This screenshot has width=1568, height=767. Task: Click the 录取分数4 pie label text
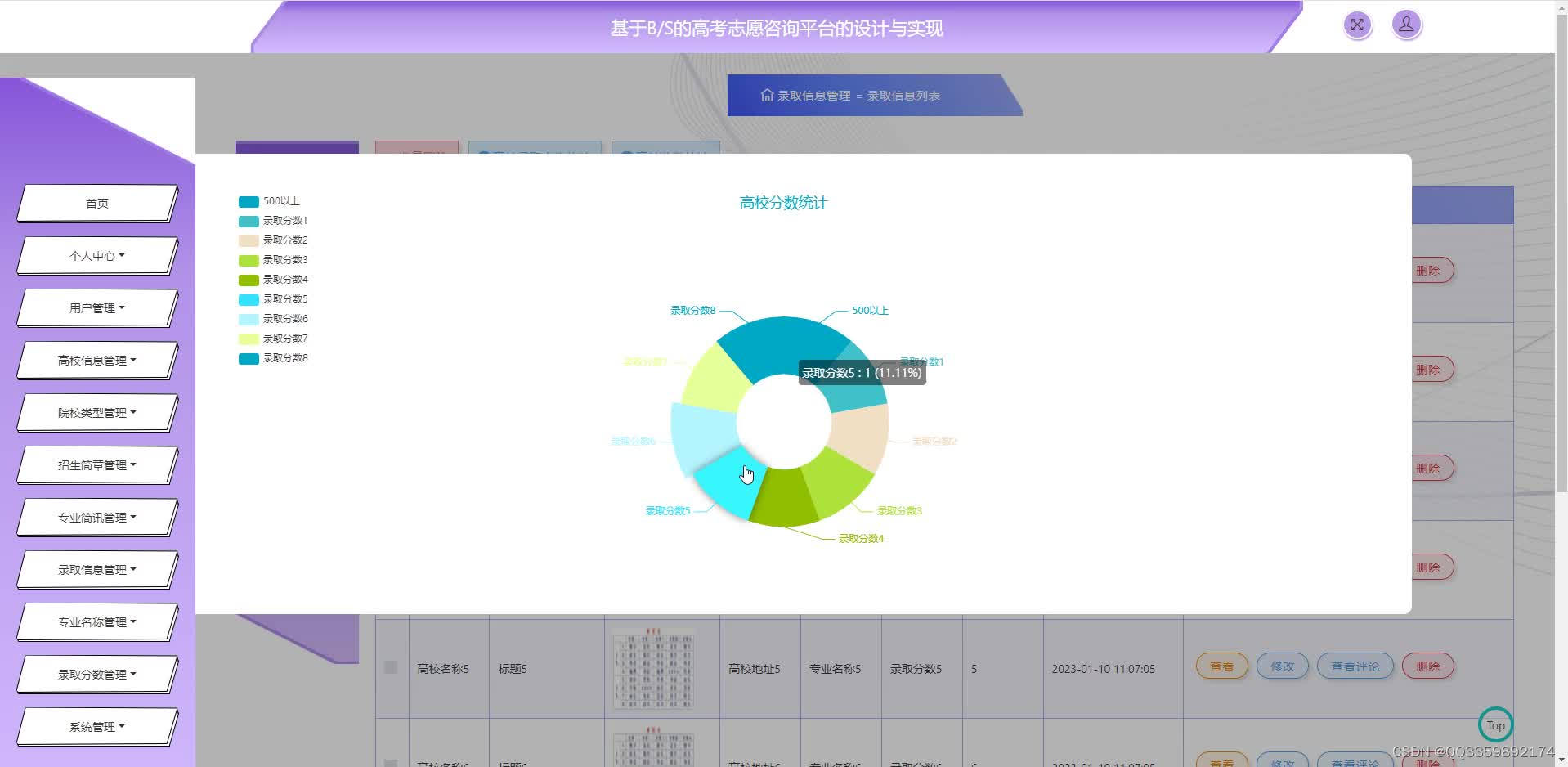click(861, 538)
